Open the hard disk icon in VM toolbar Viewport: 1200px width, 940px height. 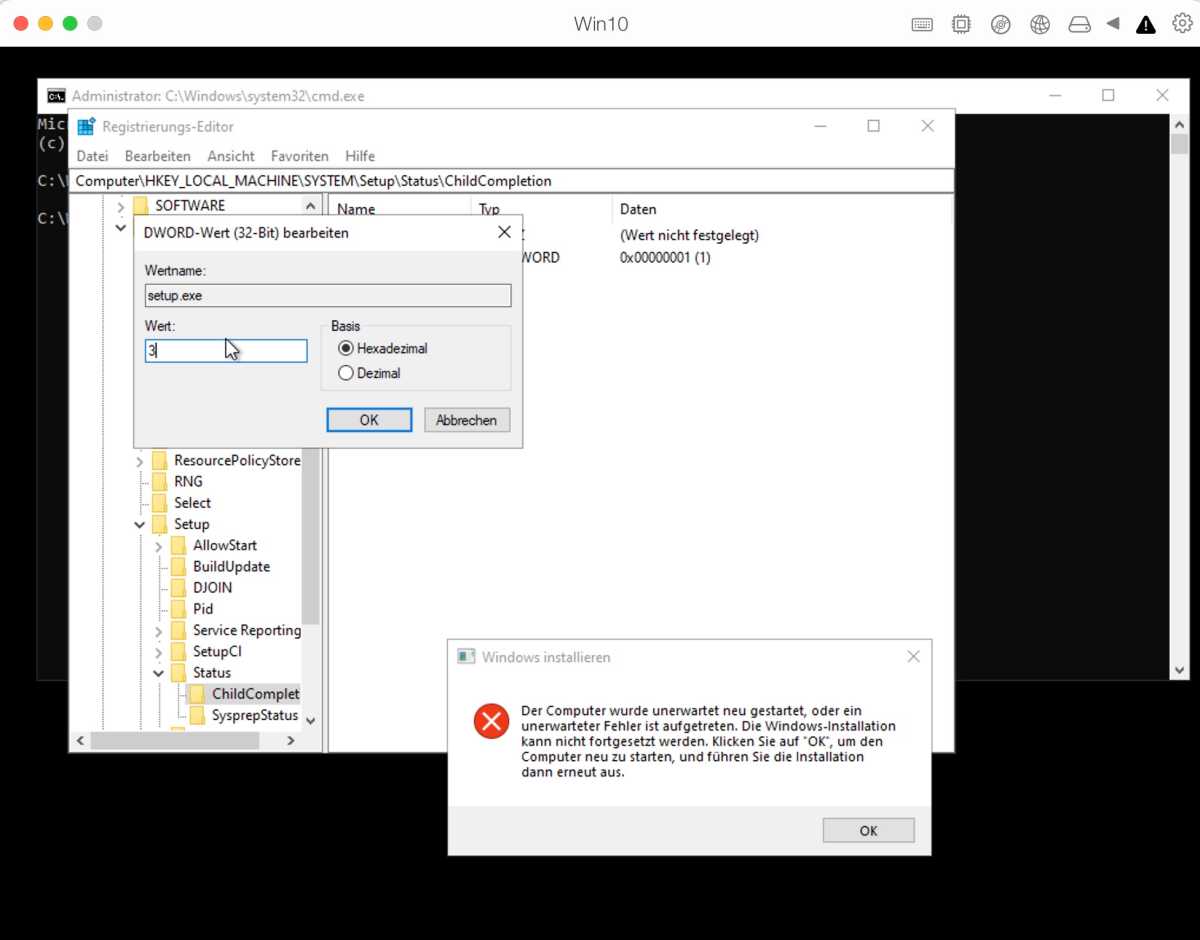[1079, 25]
